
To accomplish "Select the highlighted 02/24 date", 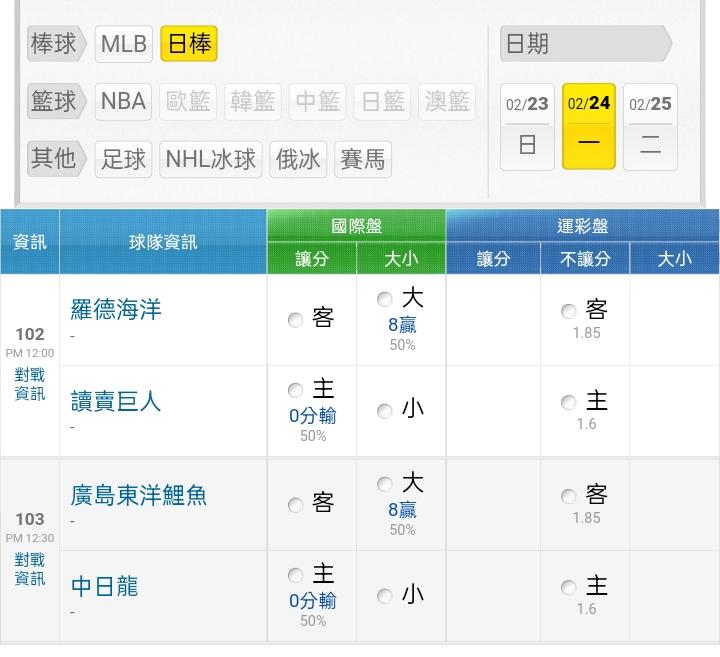I will [x=589, y=126].
